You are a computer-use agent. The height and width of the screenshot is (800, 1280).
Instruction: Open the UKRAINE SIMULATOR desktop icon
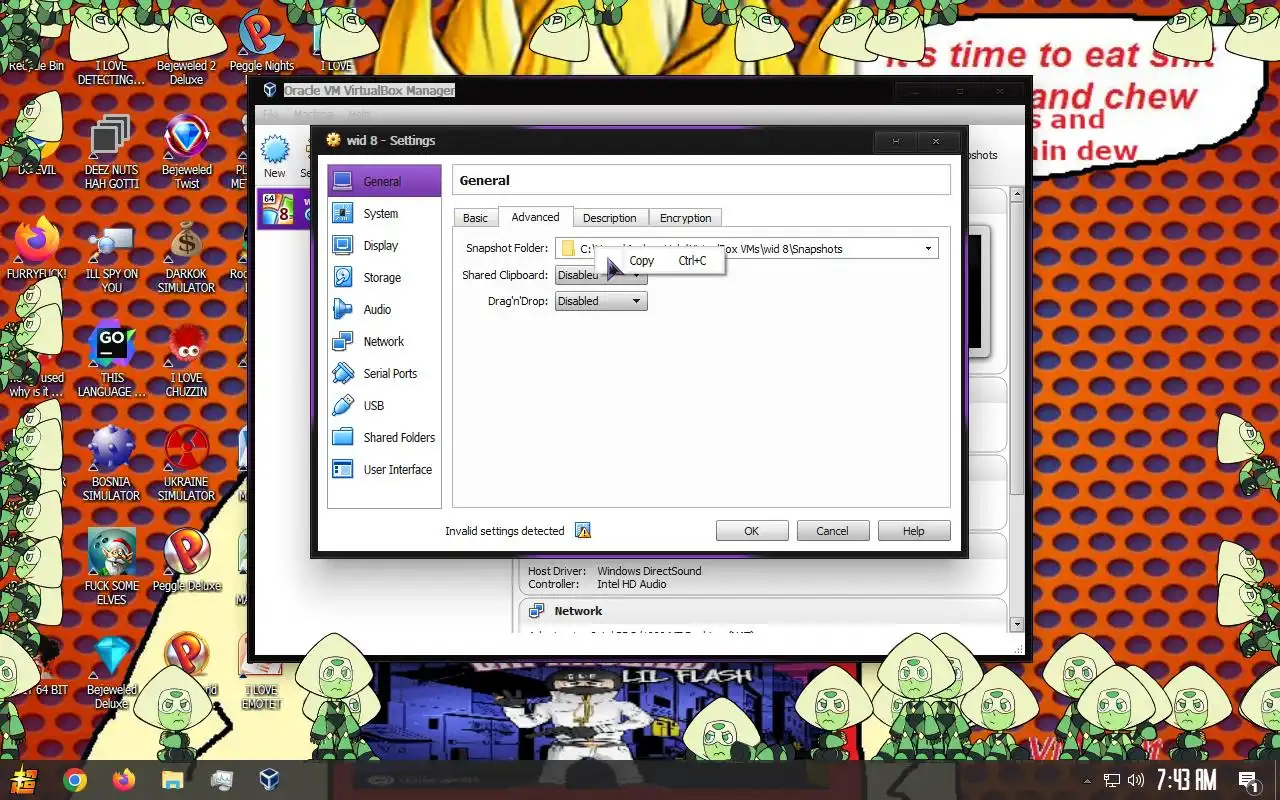tap(186, 464)
